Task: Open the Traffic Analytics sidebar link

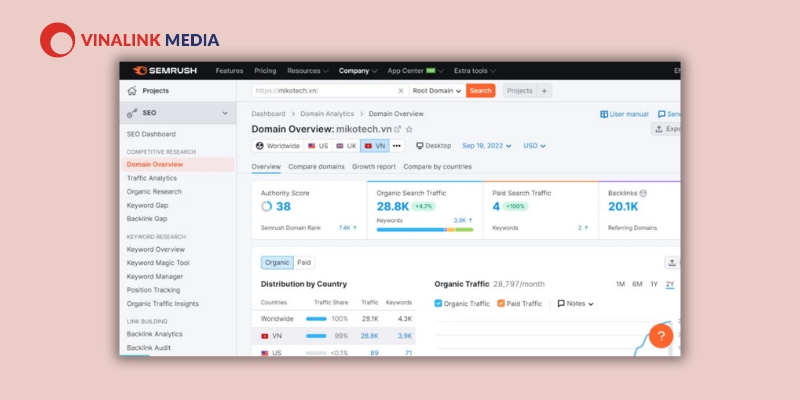Action: (152, 178)
